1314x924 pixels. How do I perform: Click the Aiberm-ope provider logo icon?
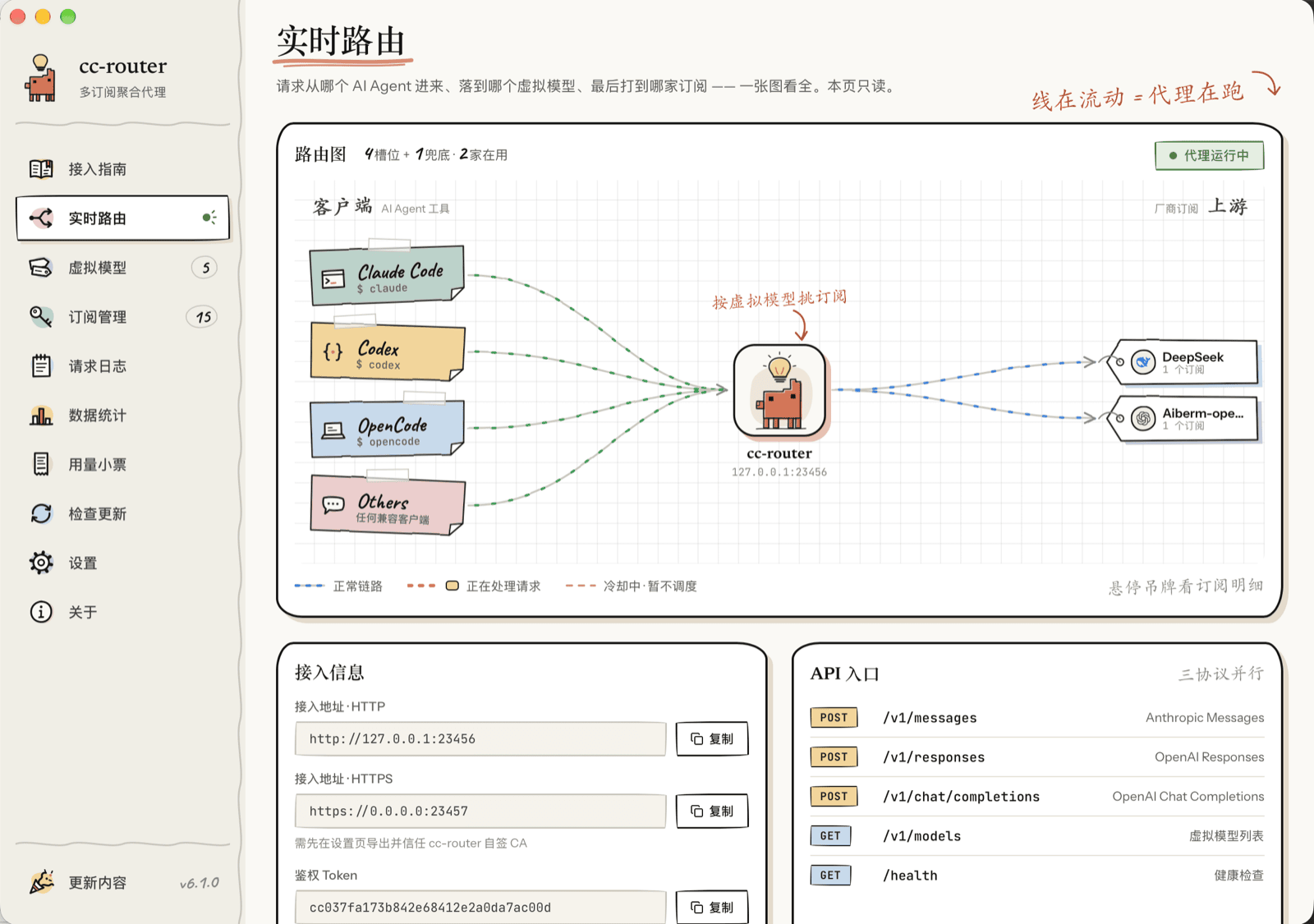pyautogui.click(x=1142, y=418)
